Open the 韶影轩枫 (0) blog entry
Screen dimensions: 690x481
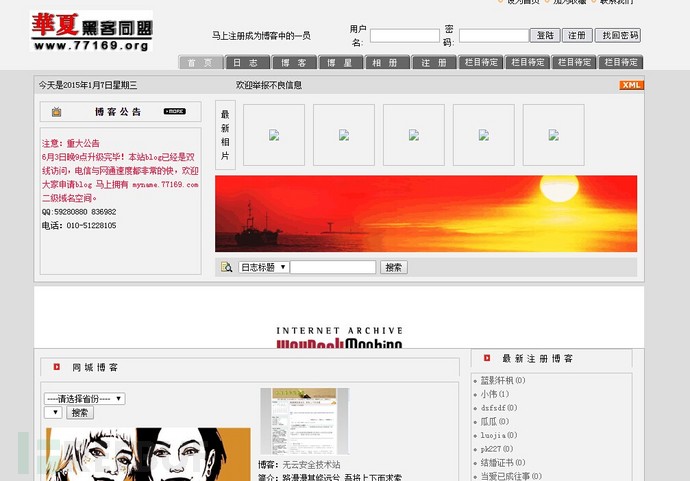click(x=503, y=380)
